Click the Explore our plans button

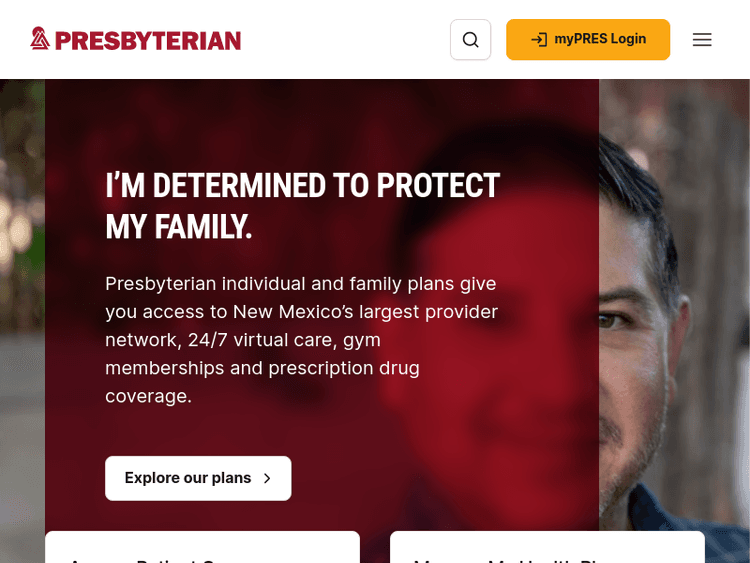pos(198,478)
